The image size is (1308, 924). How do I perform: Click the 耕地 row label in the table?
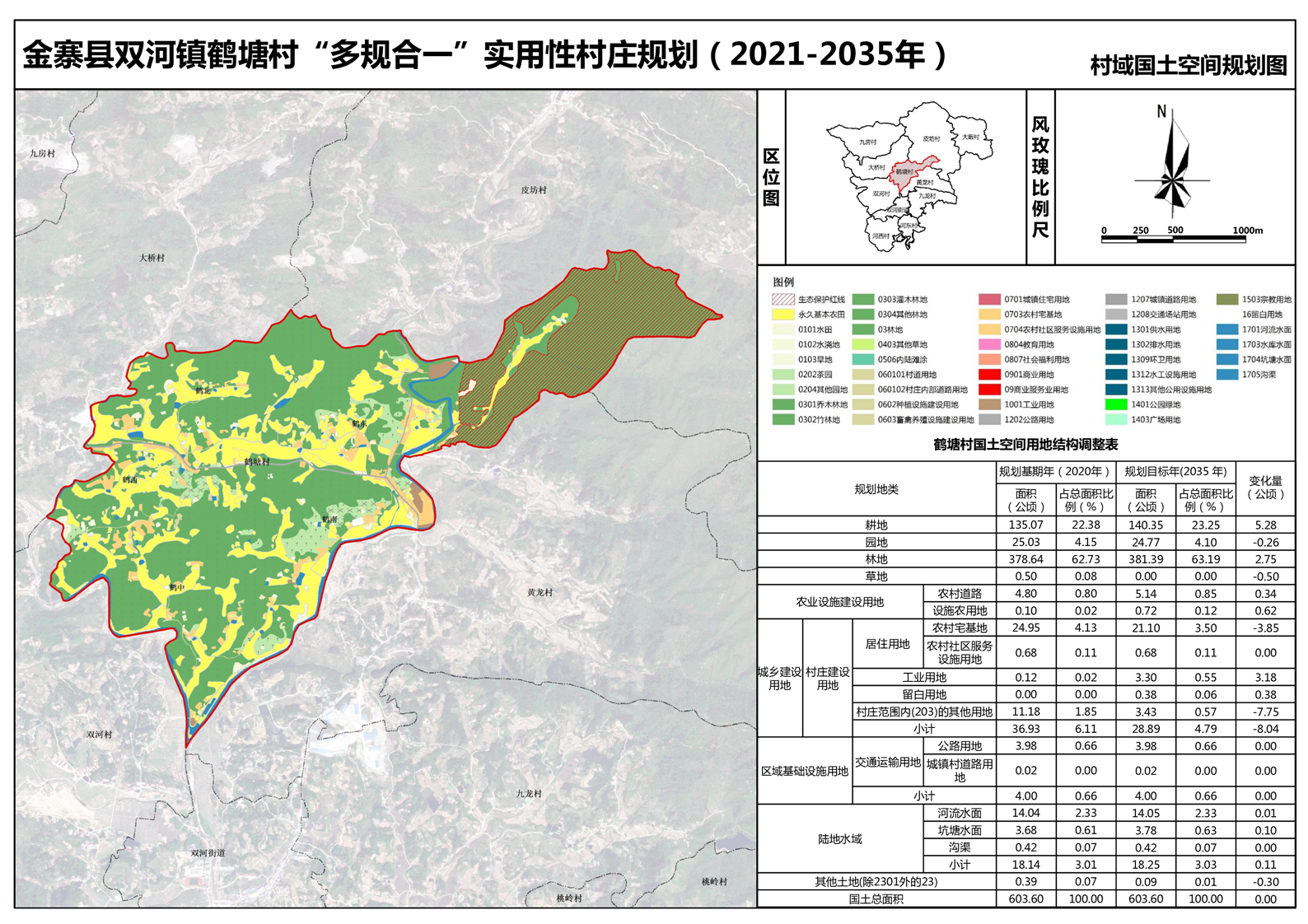[876, 525]
